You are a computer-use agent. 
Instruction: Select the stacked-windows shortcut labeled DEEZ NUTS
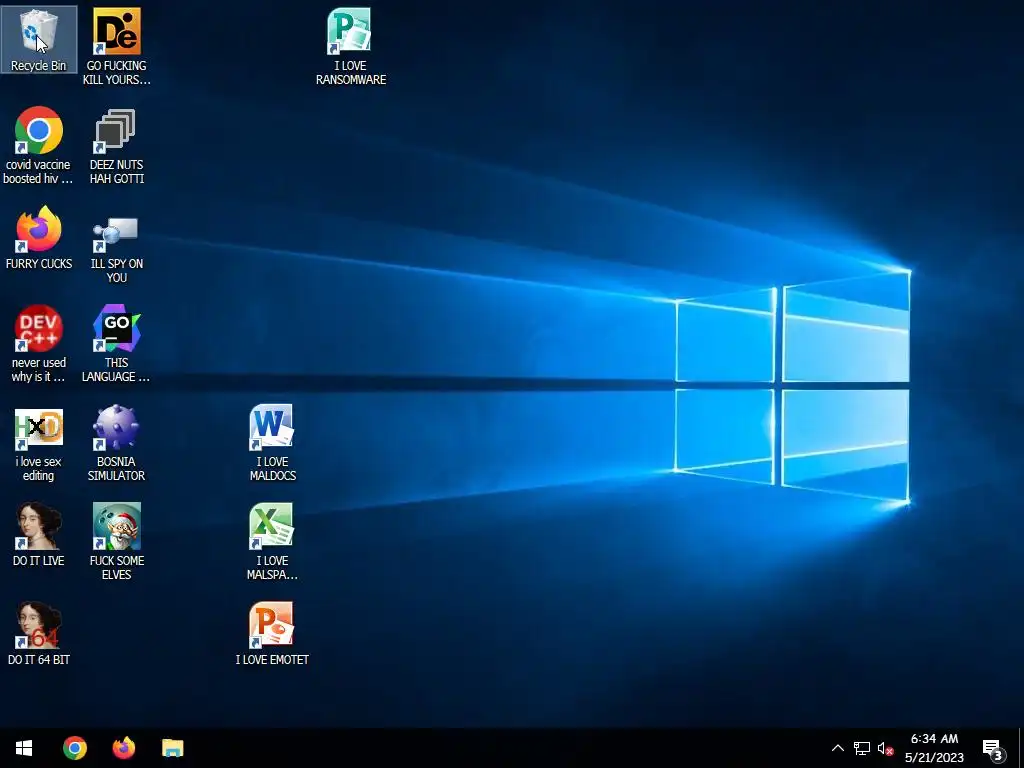click(x=117, y=146)
